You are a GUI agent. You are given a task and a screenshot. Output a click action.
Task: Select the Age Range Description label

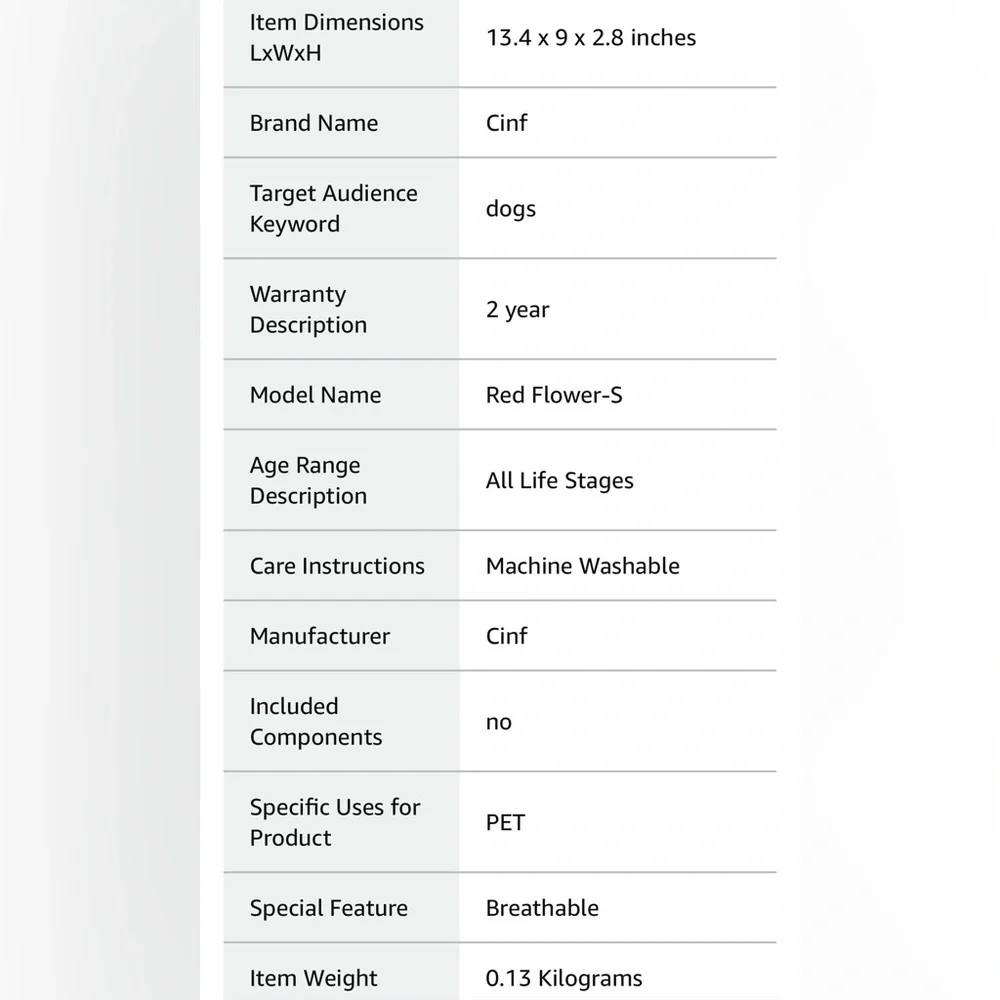(308, 480)
